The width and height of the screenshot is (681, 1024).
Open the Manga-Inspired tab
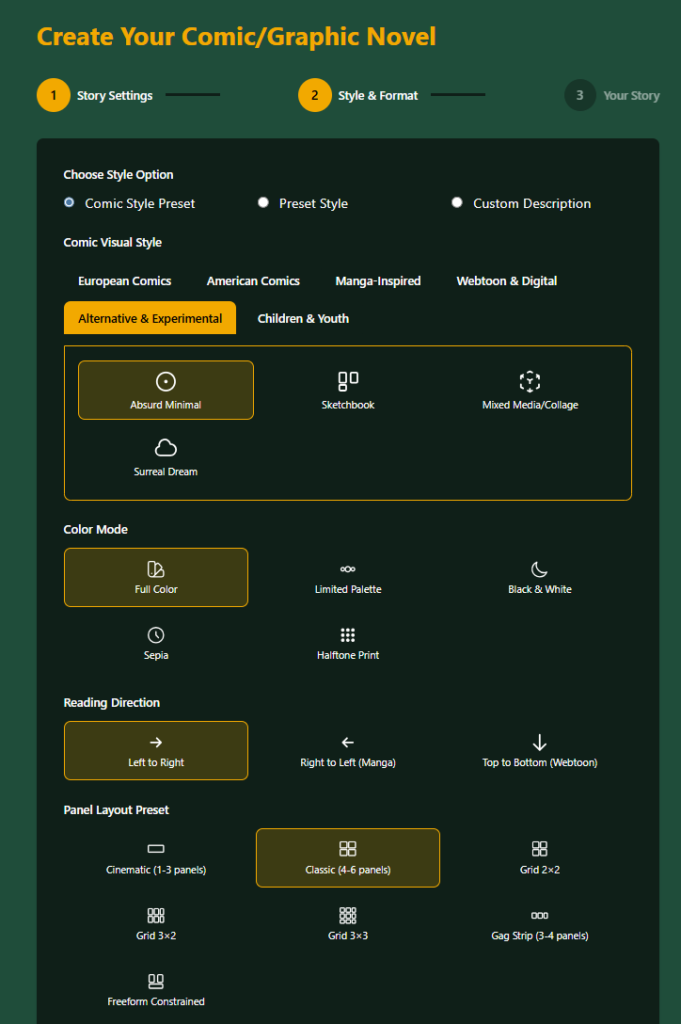[378, 281]
